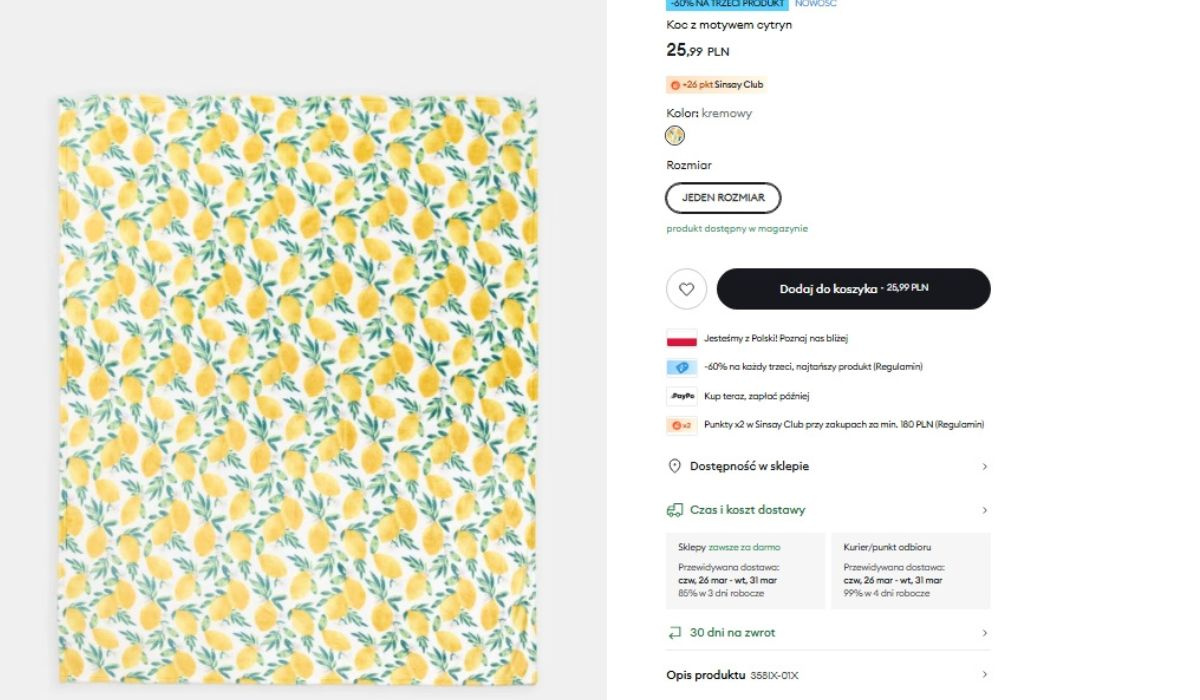Click the Polish flag icon

point(681,338)
